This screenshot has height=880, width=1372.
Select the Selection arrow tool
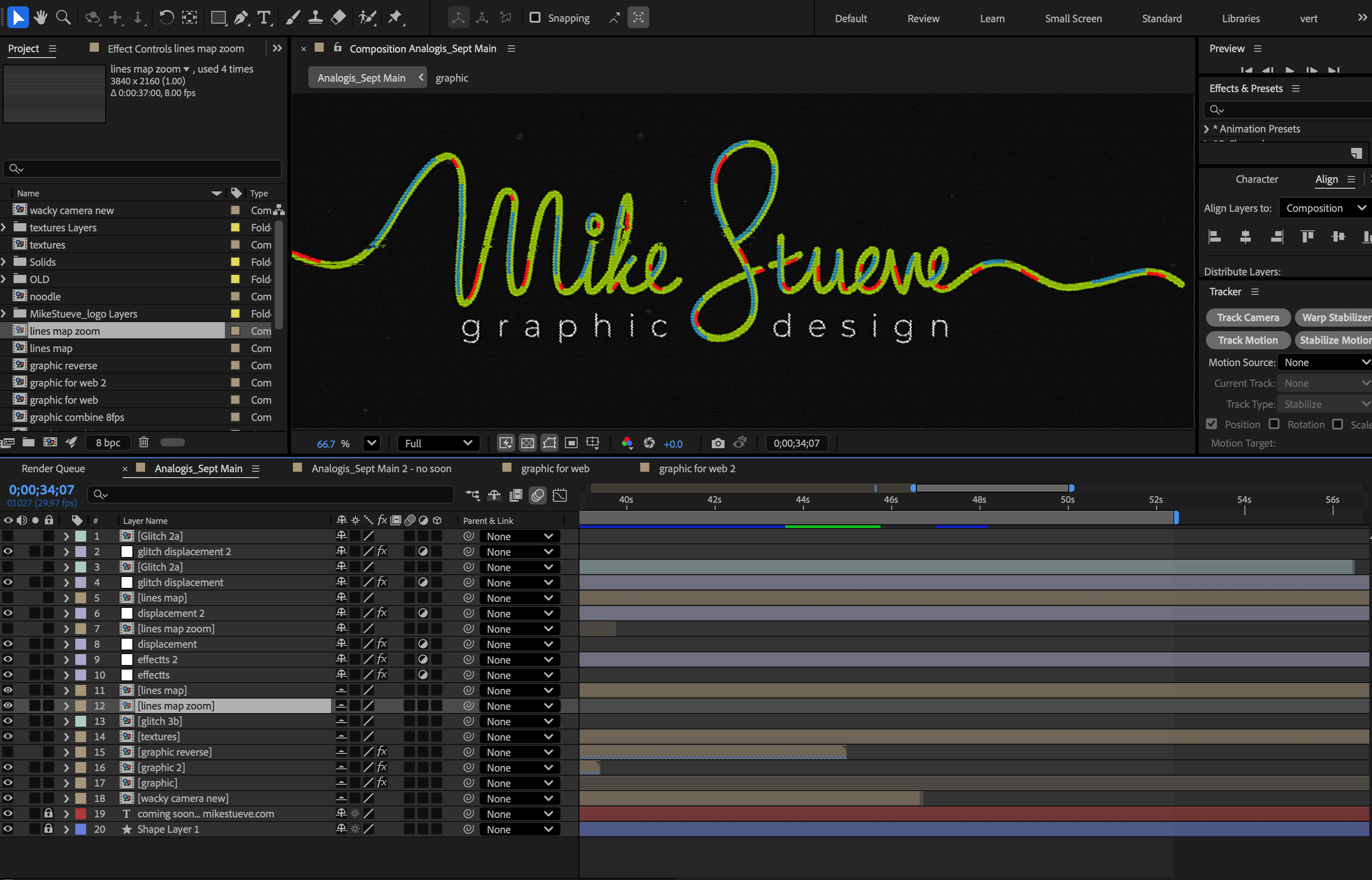[x=18, y=18]
